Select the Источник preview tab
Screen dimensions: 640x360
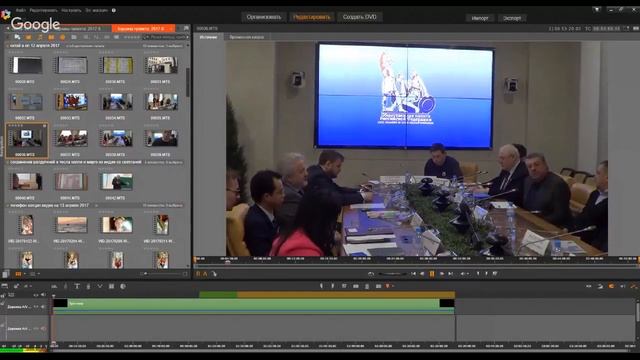(209, 37)
